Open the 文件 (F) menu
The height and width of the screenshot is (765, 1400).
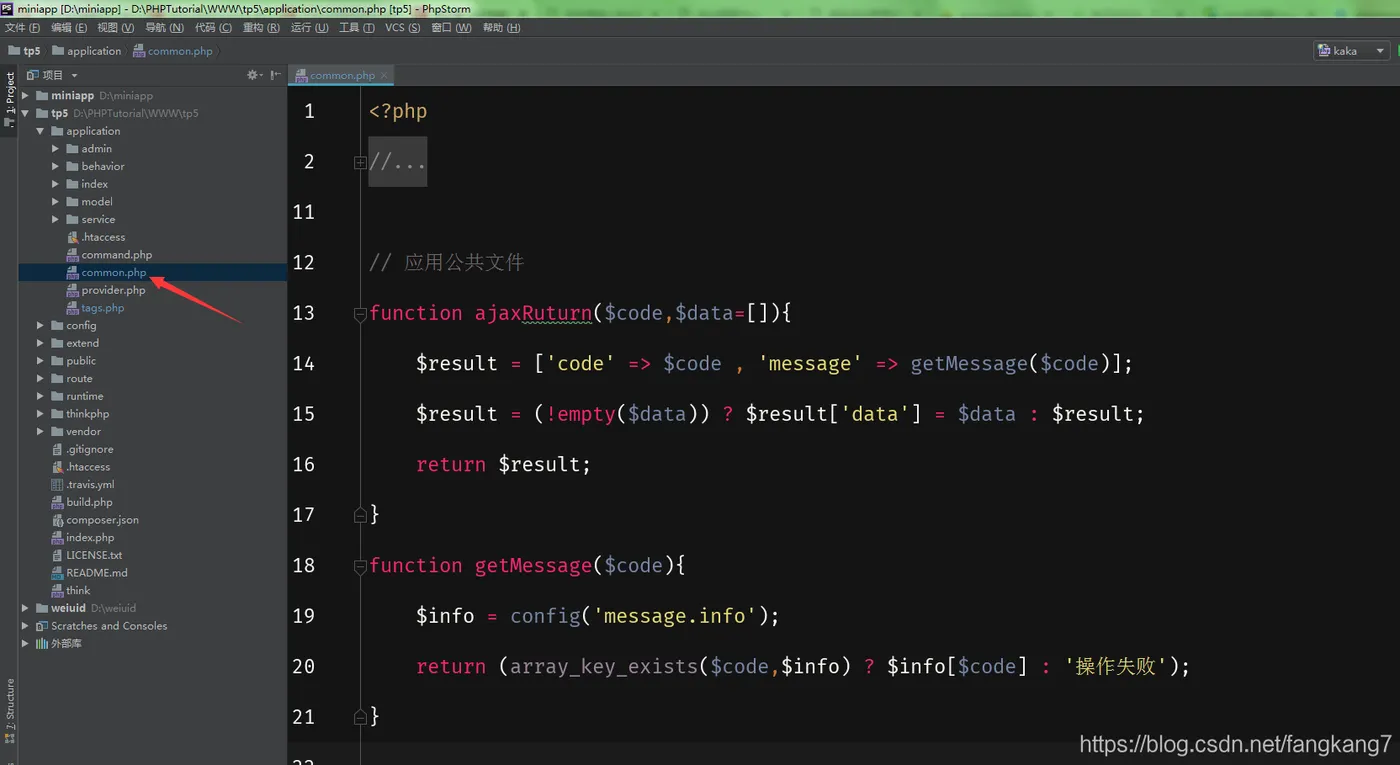[22, 28]
